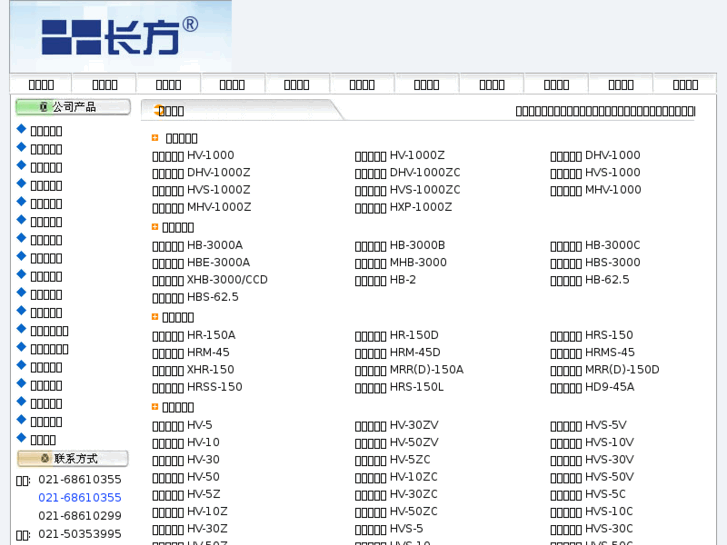This screenshot has width=727, height=545.
Task: Open product link HBS-62.5
Action: (x=195, y=297)
